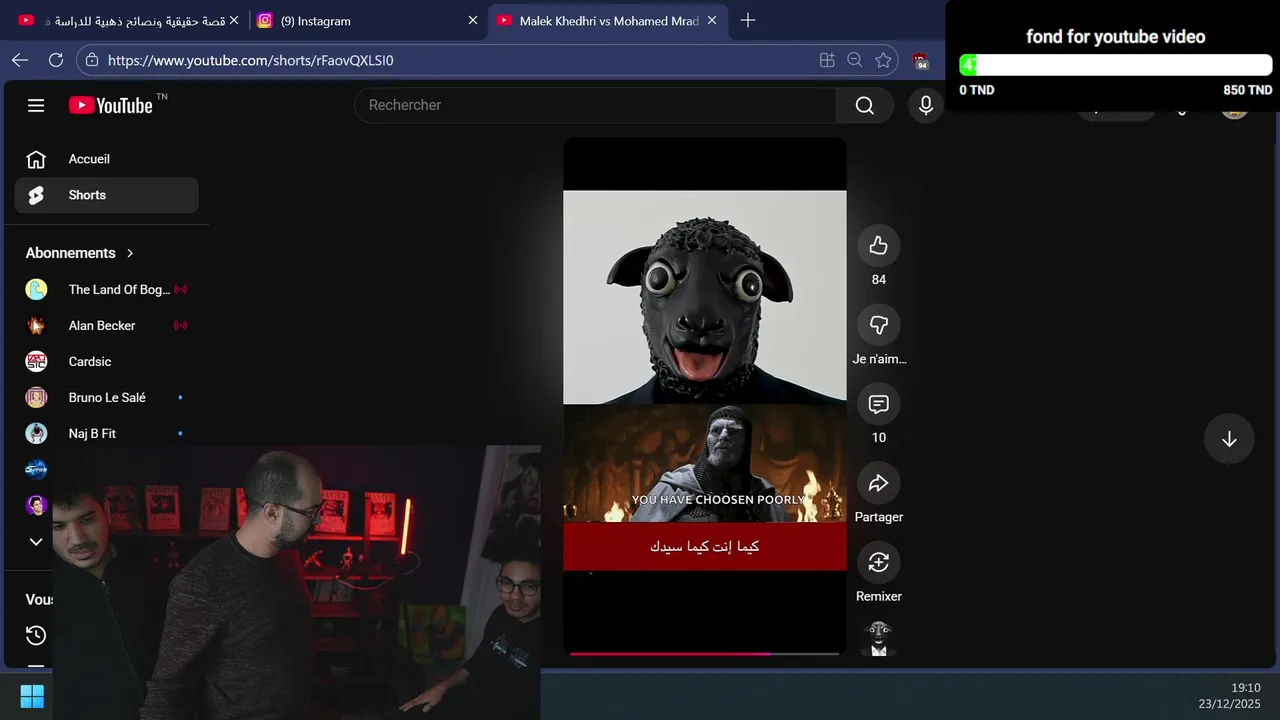The width and height of the screenshot is (1280, 720).
Task: Switch to the Instagram tab
Action: click(367, 20)
